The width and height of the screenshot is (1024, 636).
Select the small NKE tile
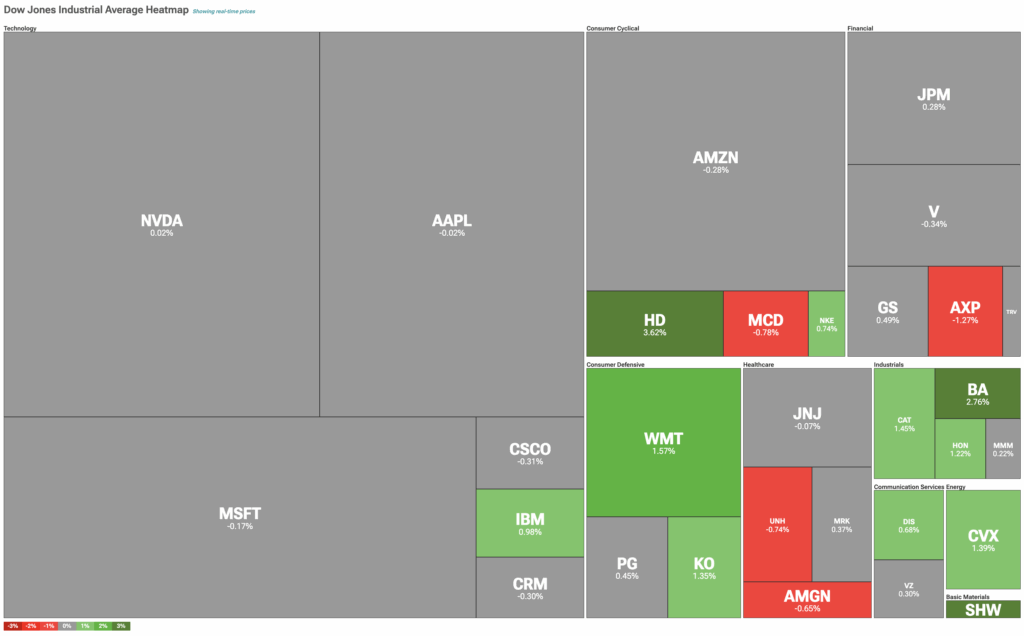(x=826, y=323)
